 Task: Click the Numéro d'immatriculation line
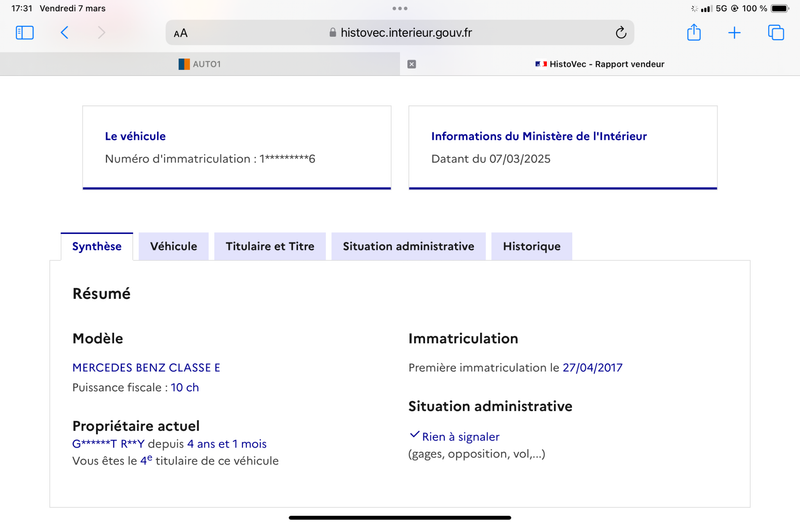pyautogui.click(x=210, y=159)
